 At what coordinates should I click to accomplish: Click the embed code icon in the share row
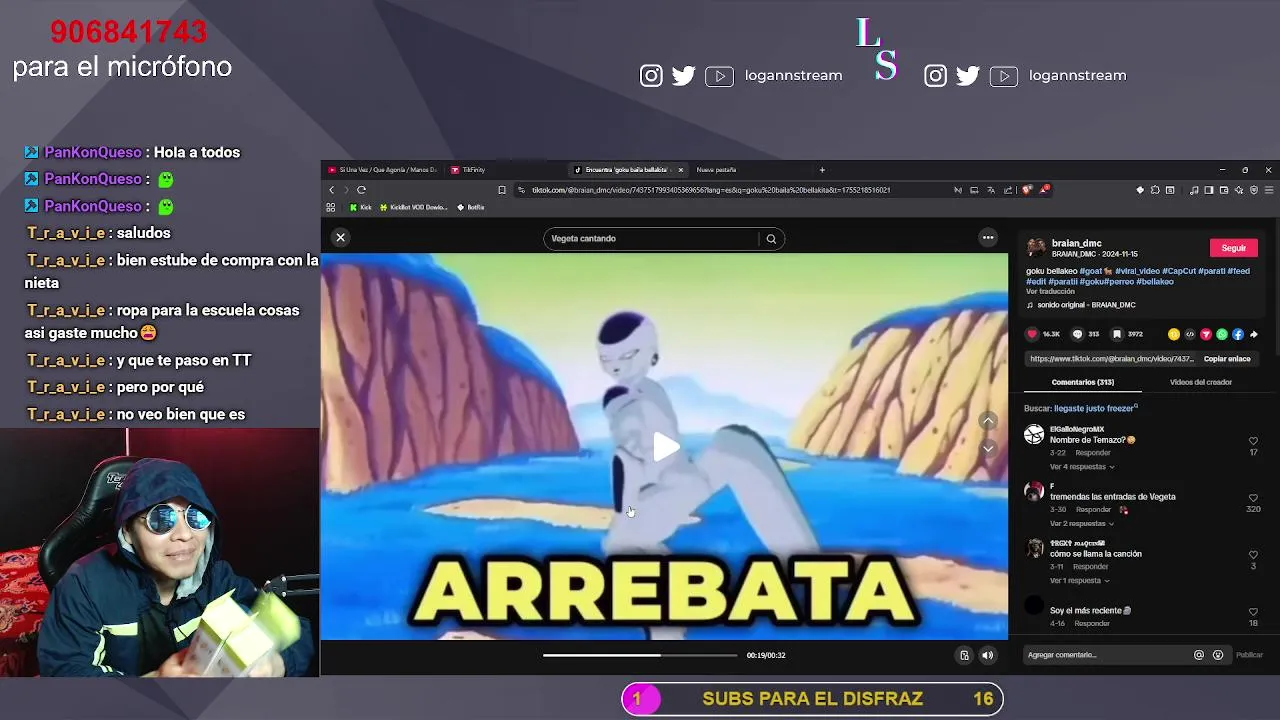point(1189,334)
